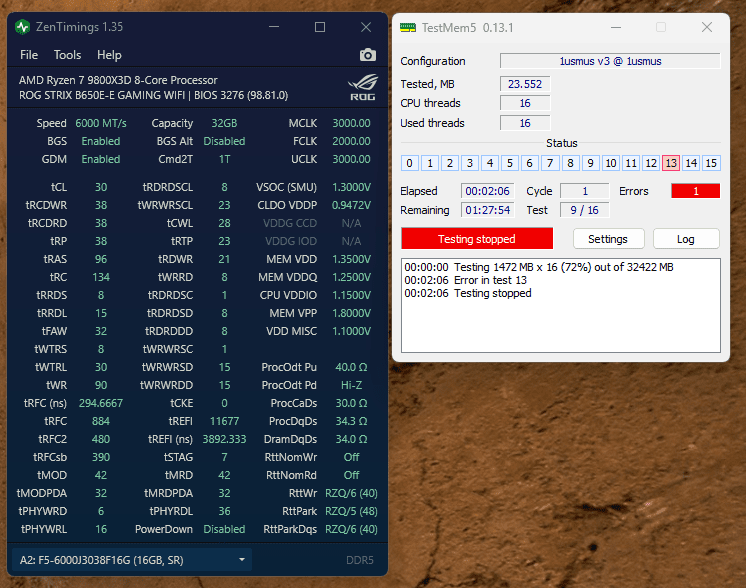Click status thread box 5
This screenshot has height=588, width=746.
point(510,163)
